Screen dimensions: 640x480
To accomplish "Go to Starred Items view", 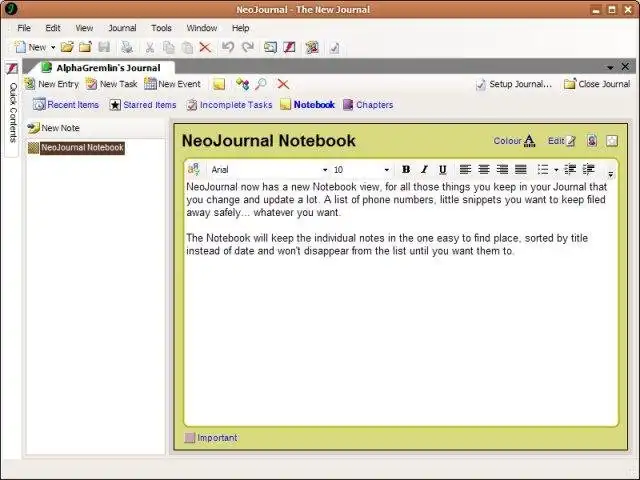I will 143,105.
